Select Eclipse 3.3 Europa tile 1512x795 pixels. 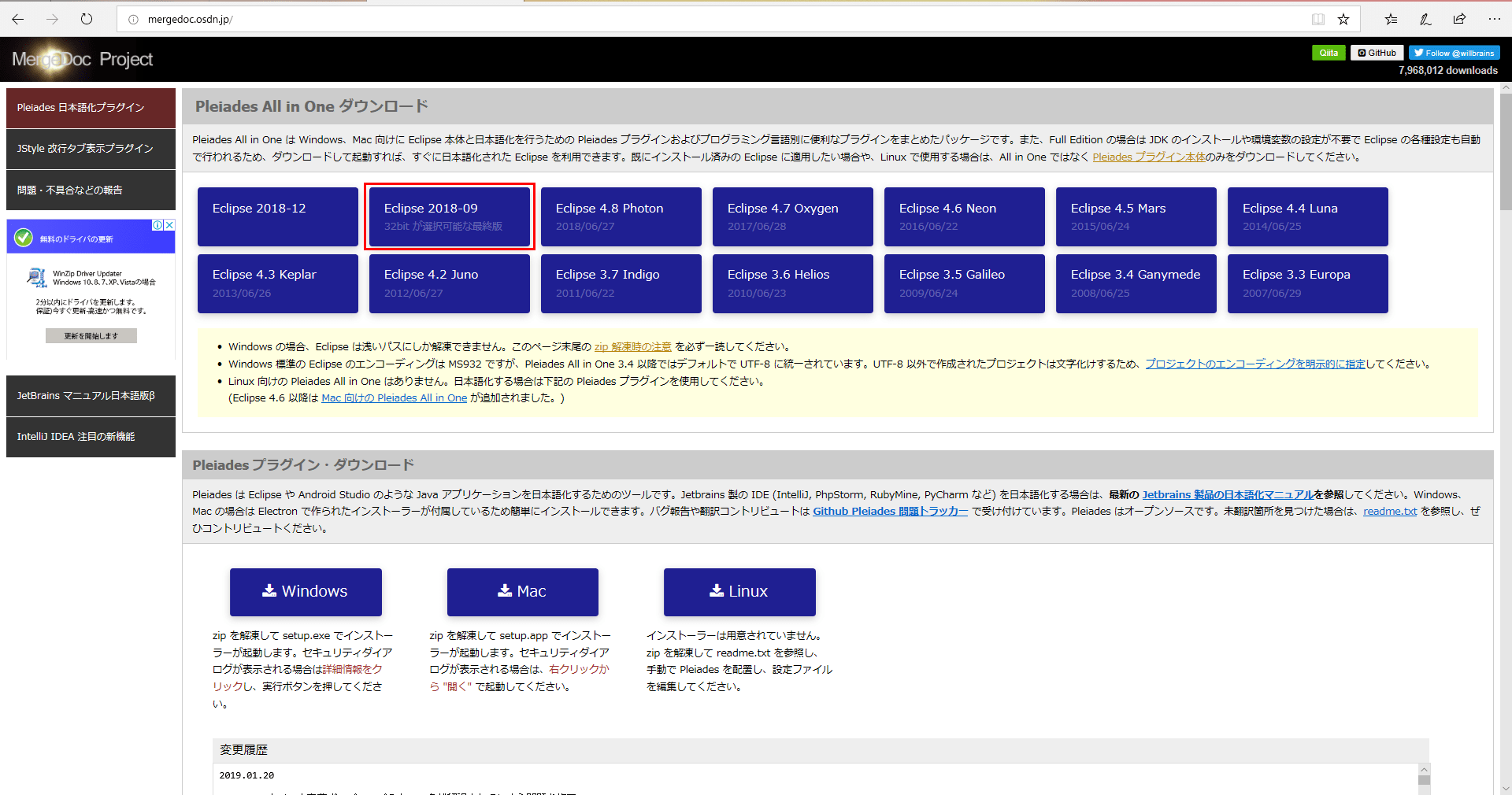pos(1308,283)
